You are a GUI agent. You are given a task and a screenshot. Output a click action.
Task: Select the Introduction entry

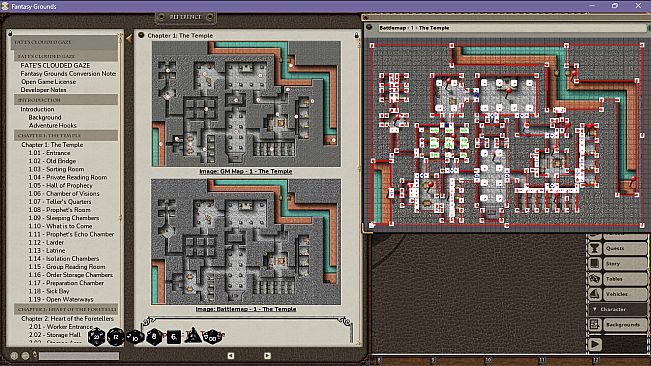37,109
